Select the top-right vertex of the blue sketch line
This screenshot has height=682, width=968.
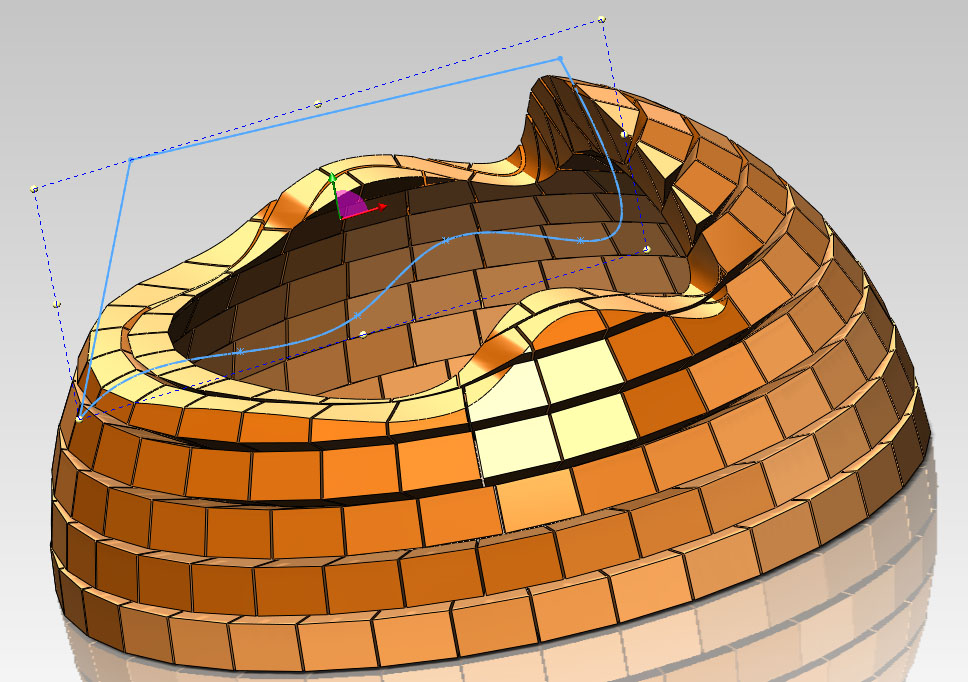(560, 58)
